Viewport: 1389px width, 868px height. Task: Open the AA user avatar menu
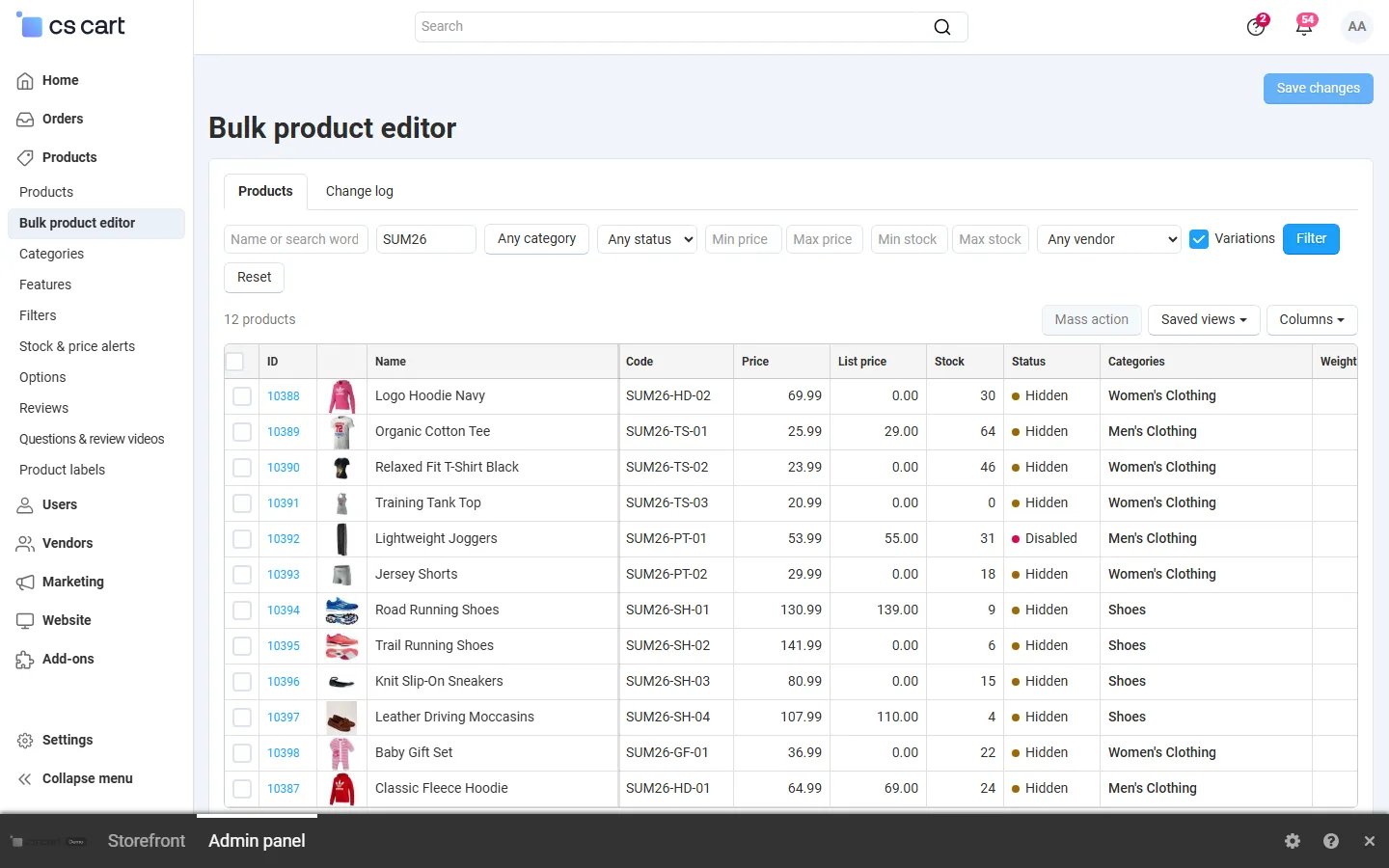[x=1357, y=27]
